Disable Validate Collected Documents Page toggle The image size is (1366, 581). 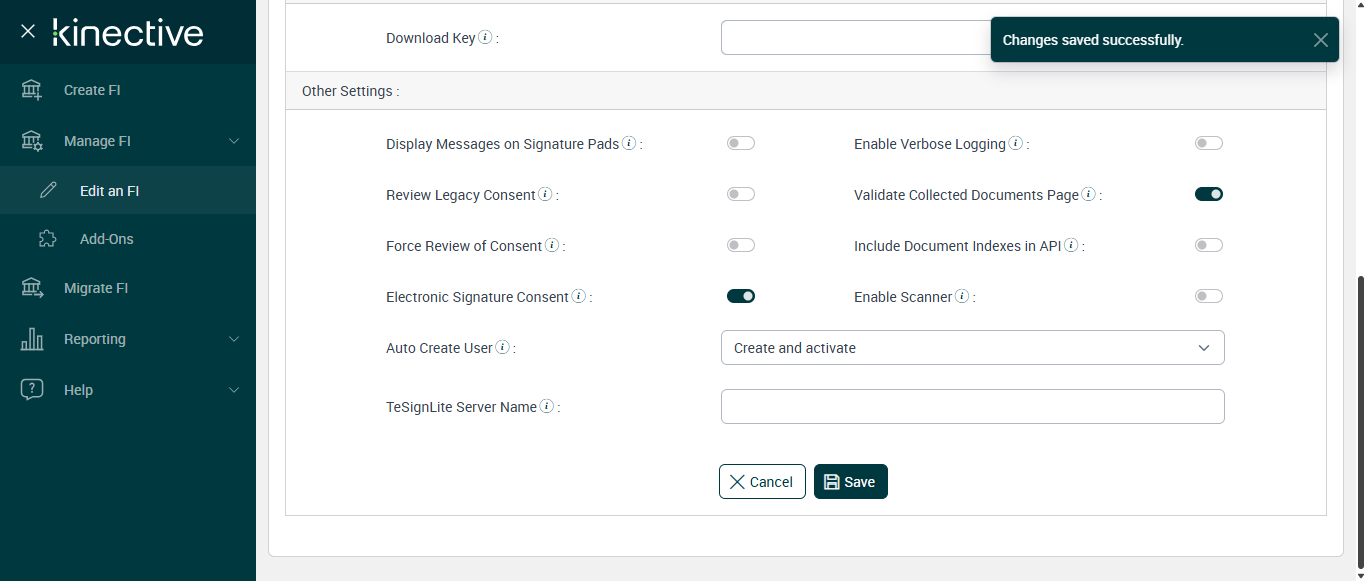(x=1209, y=194)
